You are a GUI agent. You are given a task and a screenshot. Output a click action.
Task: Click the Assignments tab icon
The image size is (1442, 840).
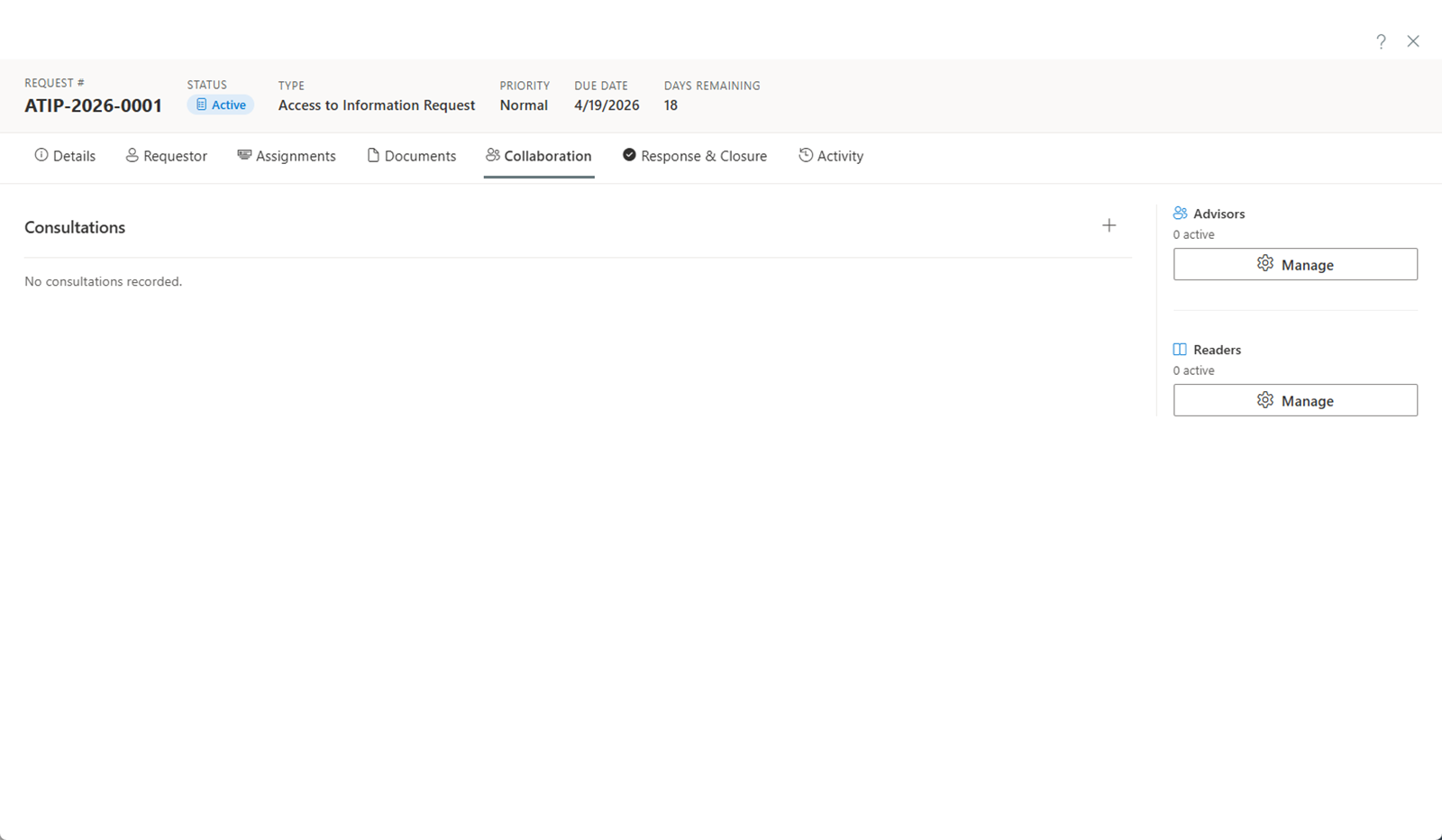pyautogui.click(x=243, y=155)
